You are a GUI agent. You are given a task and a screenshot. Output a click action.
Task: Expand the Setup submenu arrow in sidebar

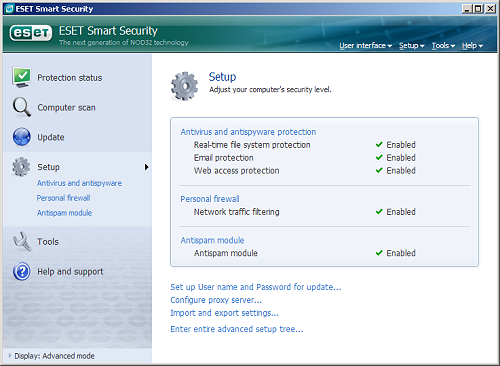[146, 167]
